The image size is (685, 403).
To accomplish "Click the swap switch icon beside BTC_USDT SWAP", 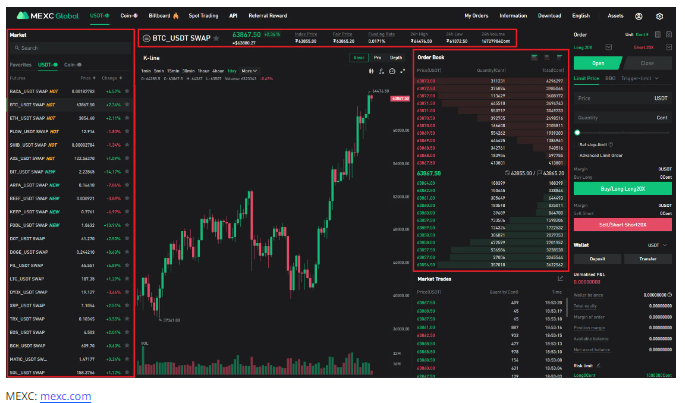I will [x=147, y=38].
